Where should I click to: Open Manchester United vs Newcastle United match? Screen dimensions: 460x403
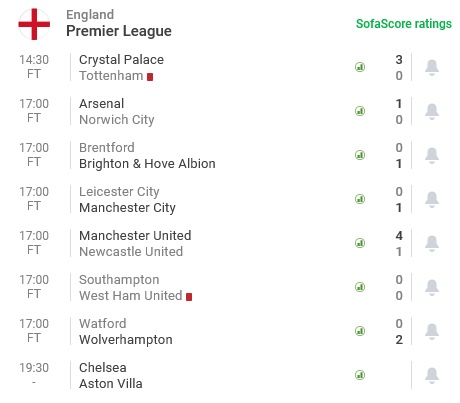[x=230, y=243]
